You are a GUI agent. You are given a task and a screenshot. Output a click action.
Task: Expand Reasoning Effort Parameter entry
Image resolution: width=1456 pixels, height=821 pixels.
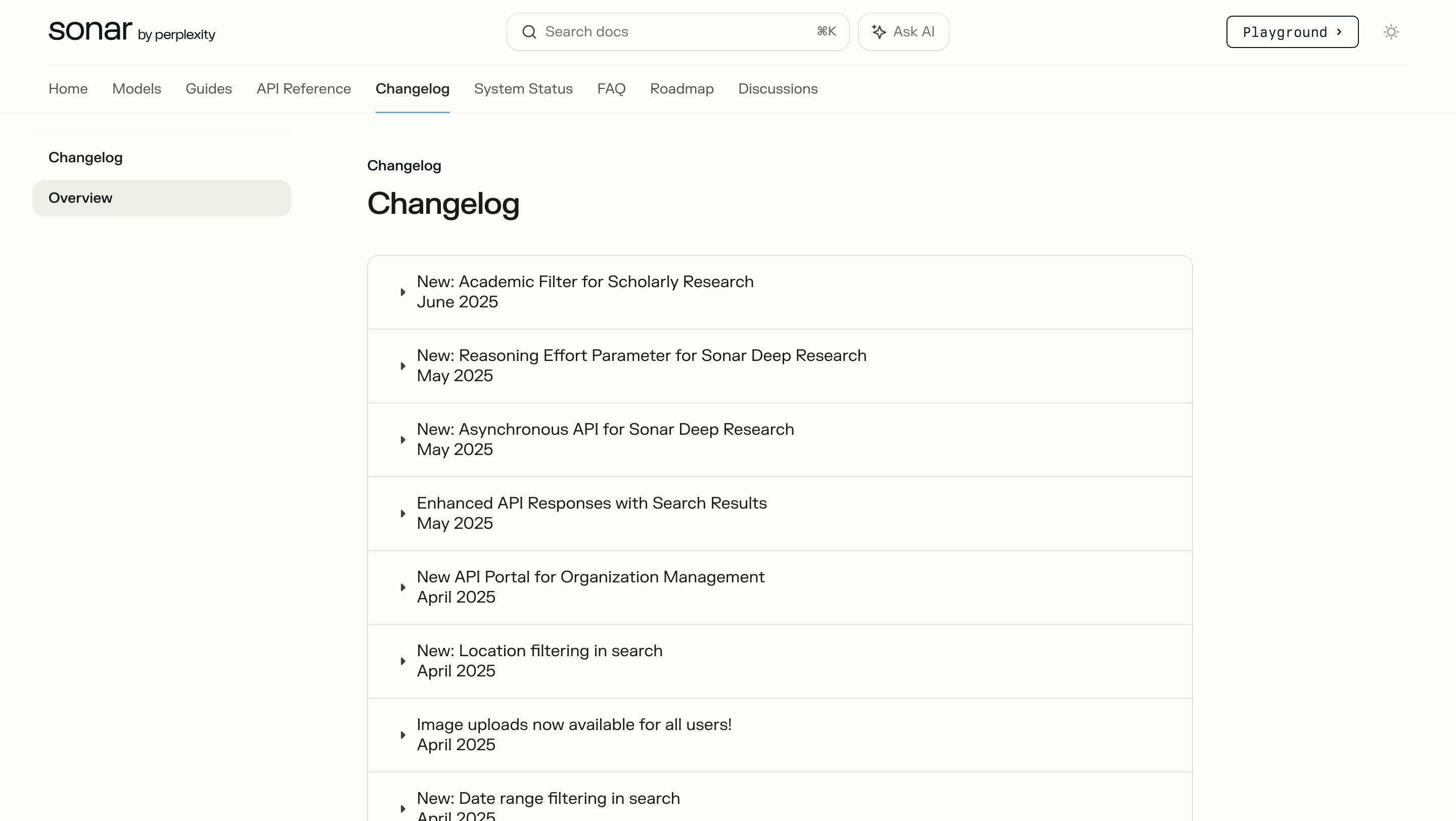tap(641, 366)
